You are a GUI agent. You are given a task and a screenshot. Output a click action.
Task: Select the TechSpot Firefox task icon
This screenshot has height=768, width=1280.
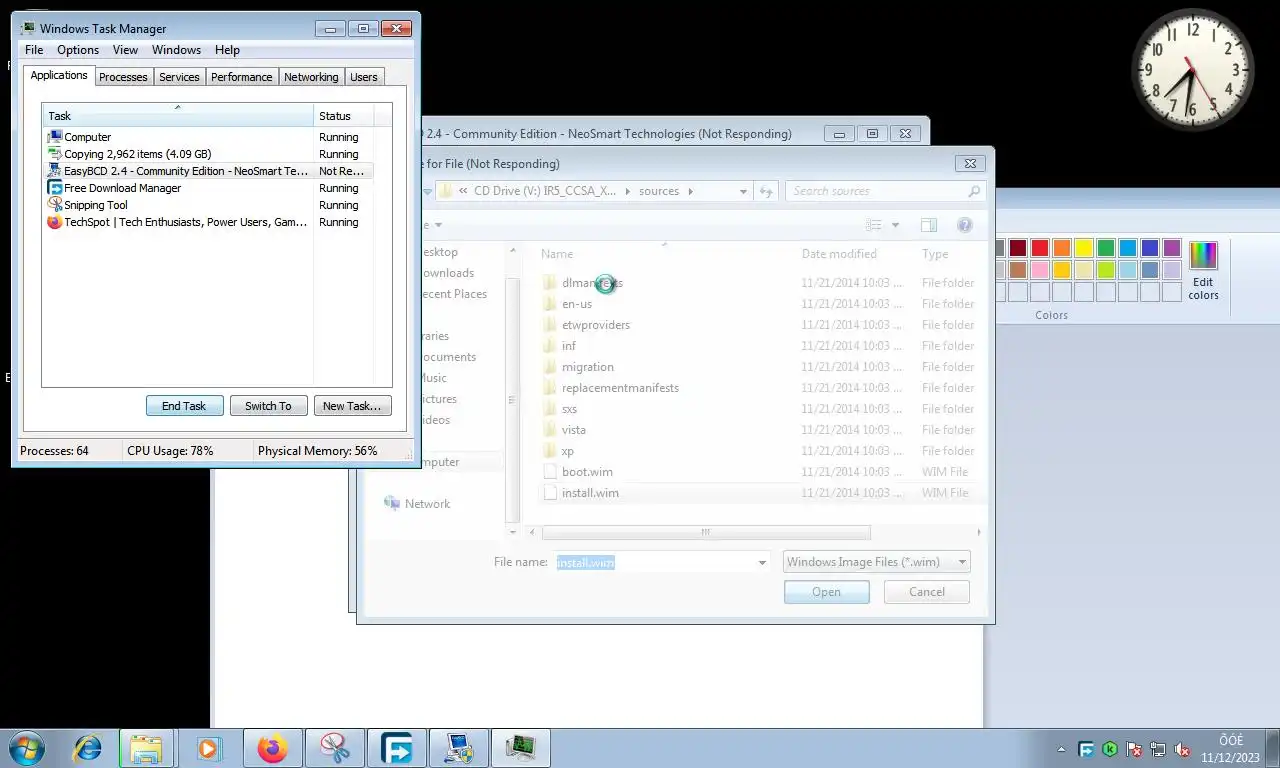55,222
